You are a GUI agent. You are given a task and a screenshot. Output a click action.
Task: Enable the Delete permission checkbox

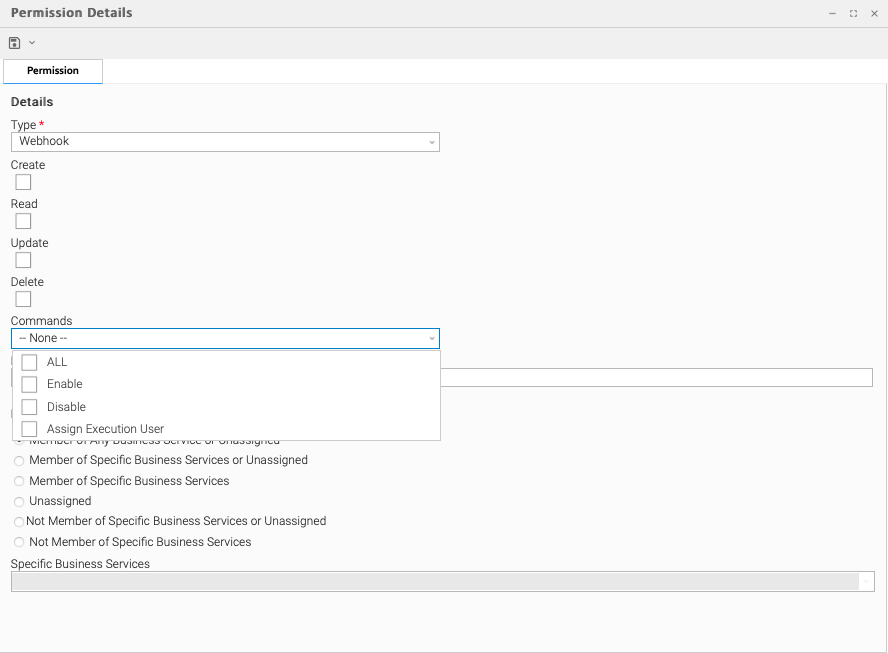(23, 299)
